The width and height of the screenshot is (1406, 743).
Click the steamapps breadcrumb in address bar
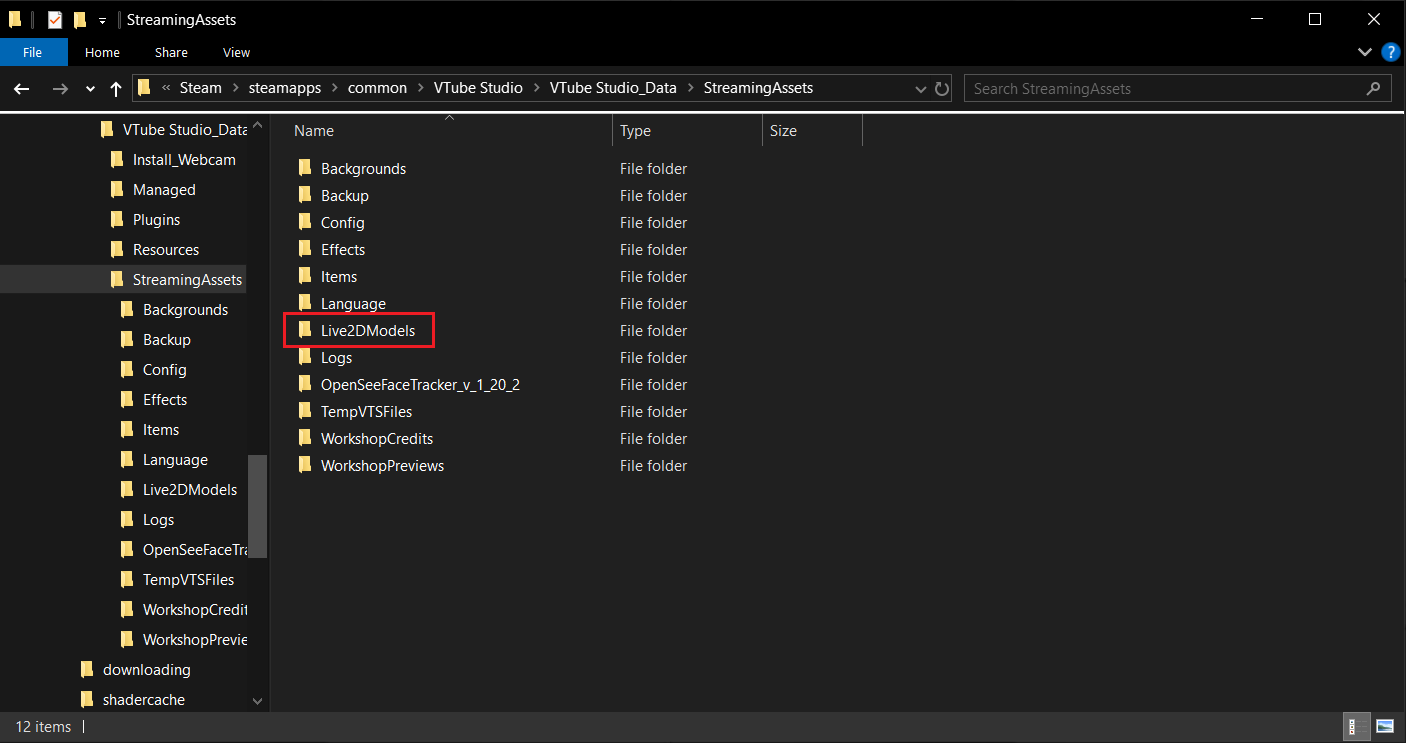(x=285, y=88)
